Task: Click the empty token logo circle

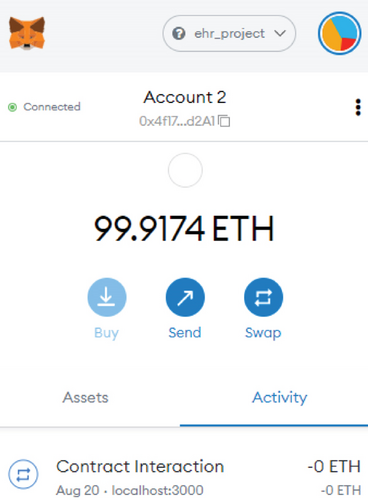Action: pos(185,170)
